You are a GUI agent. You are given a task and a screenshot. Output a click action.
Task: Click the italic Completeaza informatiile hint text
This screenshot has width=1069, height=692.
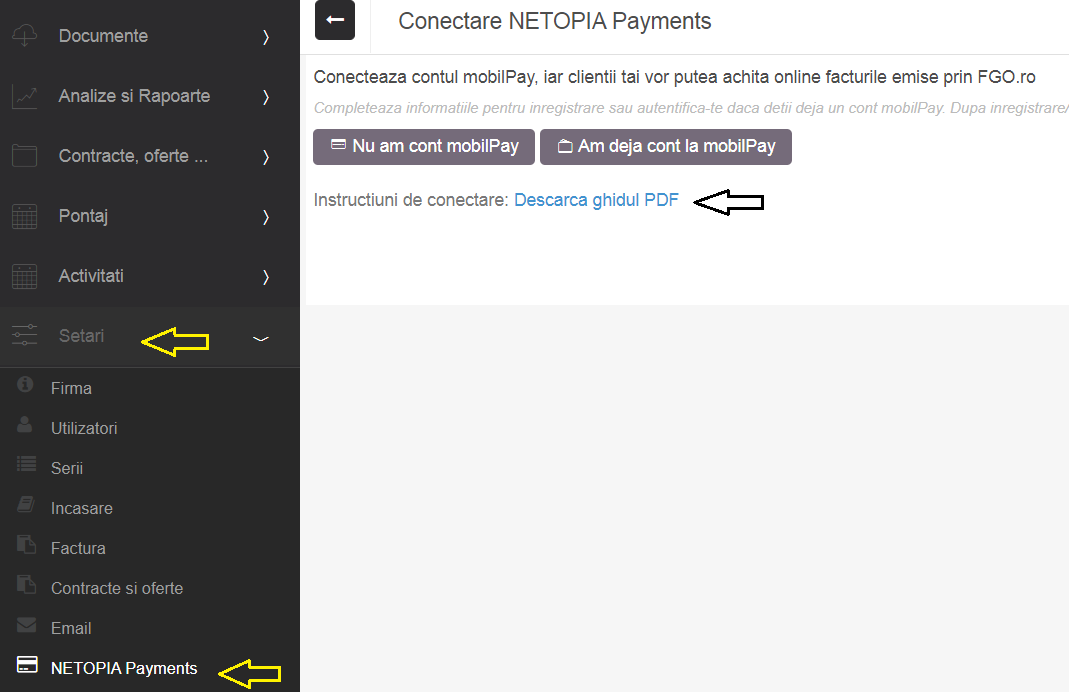691,108
